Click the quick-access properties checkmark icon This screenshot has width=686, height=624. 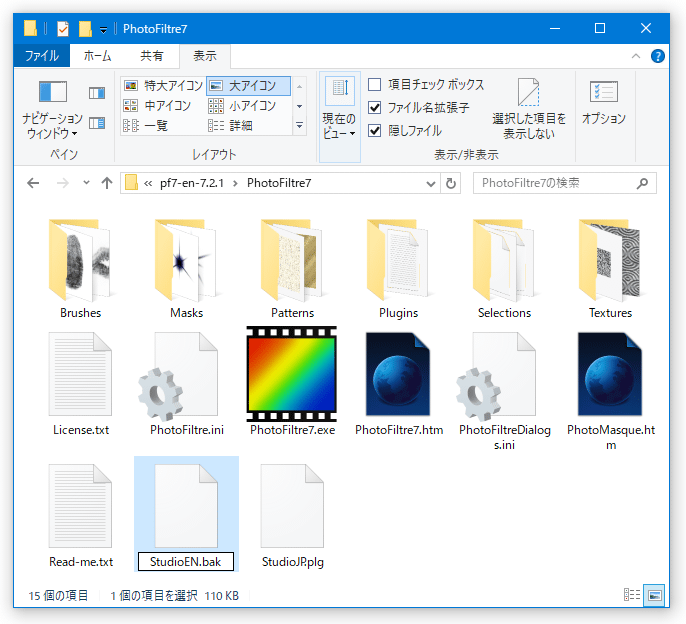(63, 29)
